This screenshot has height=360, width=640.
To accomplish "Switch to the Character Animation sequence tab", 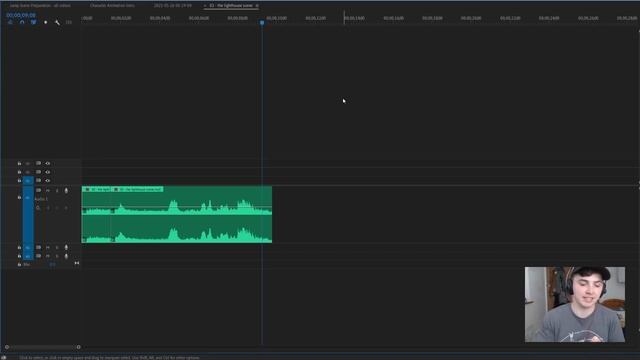I will [x=112, y=6].
